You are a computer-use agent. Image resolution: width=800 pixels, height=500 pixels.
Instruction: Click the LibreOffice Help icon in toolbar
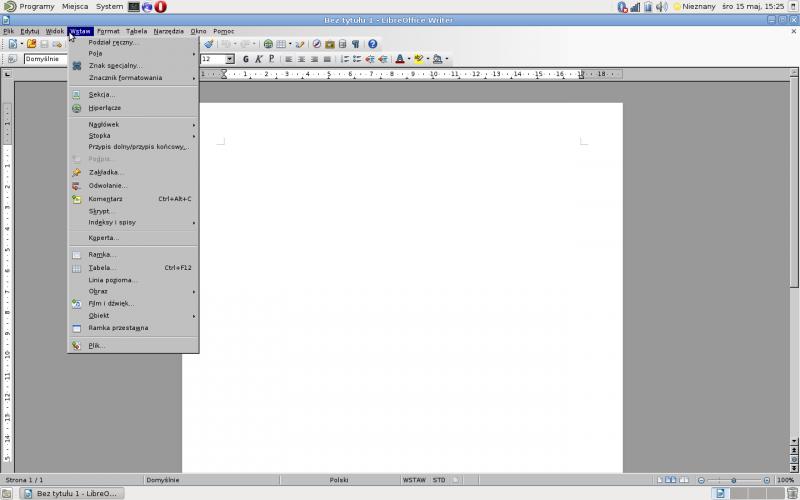pos(373,44)
